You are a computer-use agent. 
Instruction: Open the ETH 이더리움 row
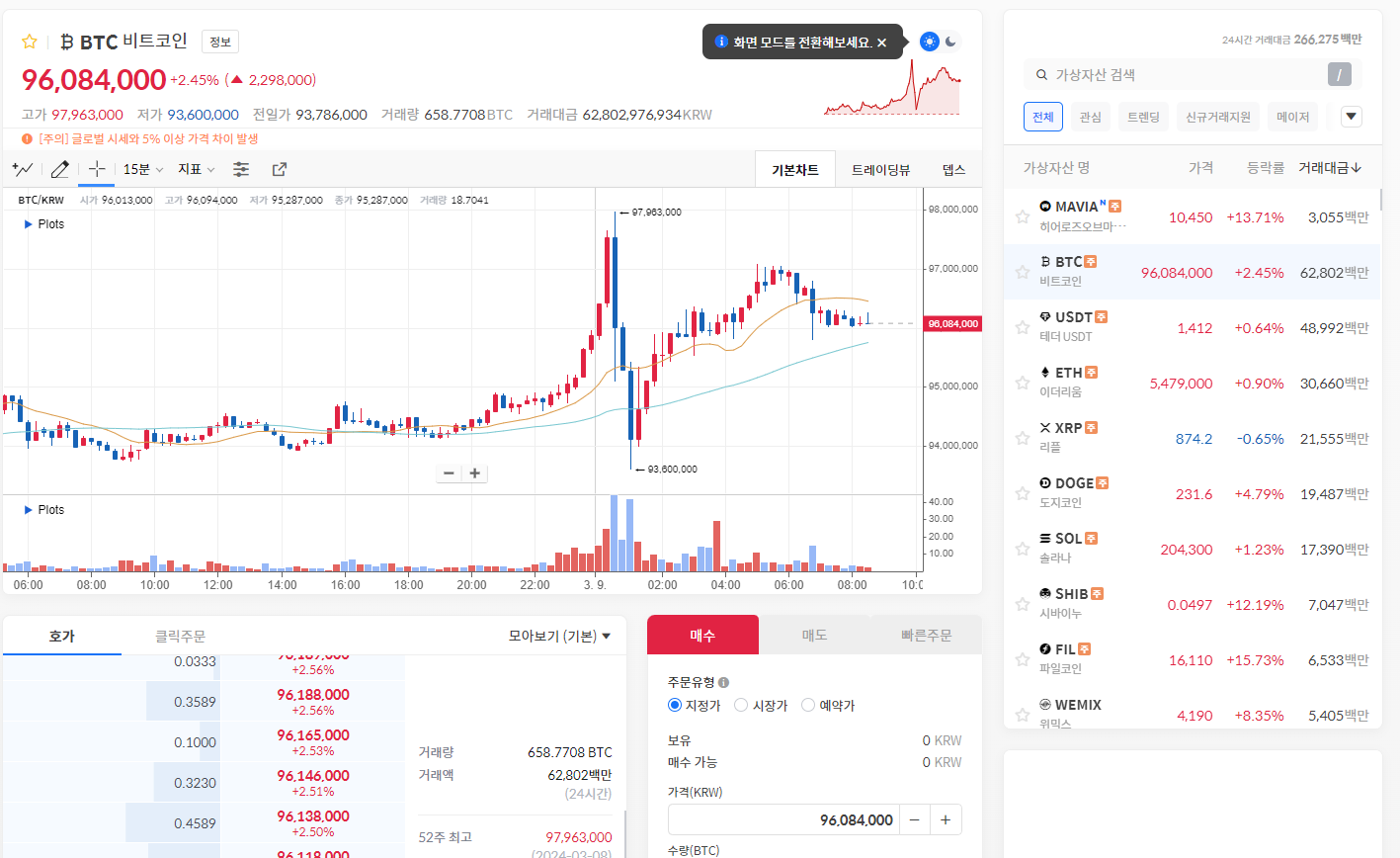[x=1192, y=383]
